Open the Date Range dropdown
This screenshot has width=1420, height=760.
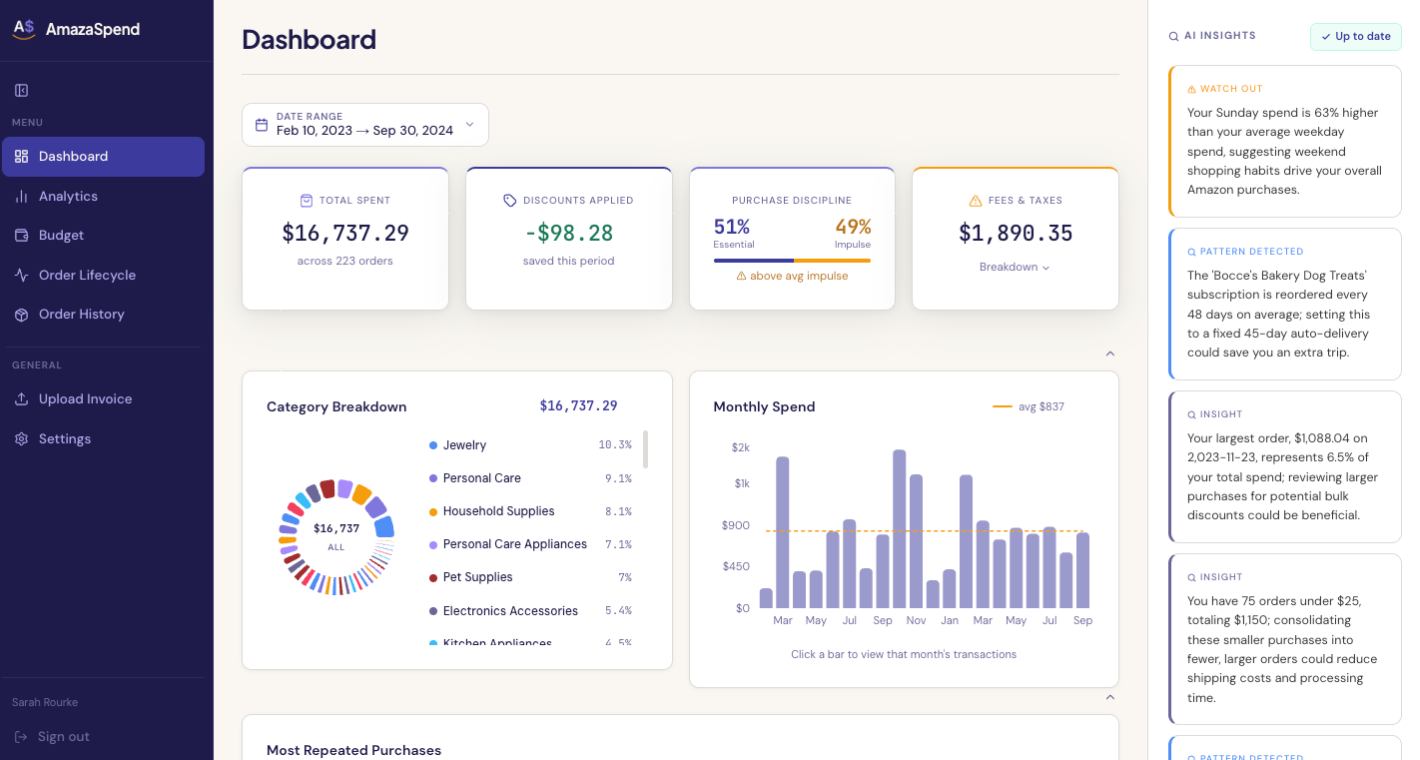coord(365,125)
